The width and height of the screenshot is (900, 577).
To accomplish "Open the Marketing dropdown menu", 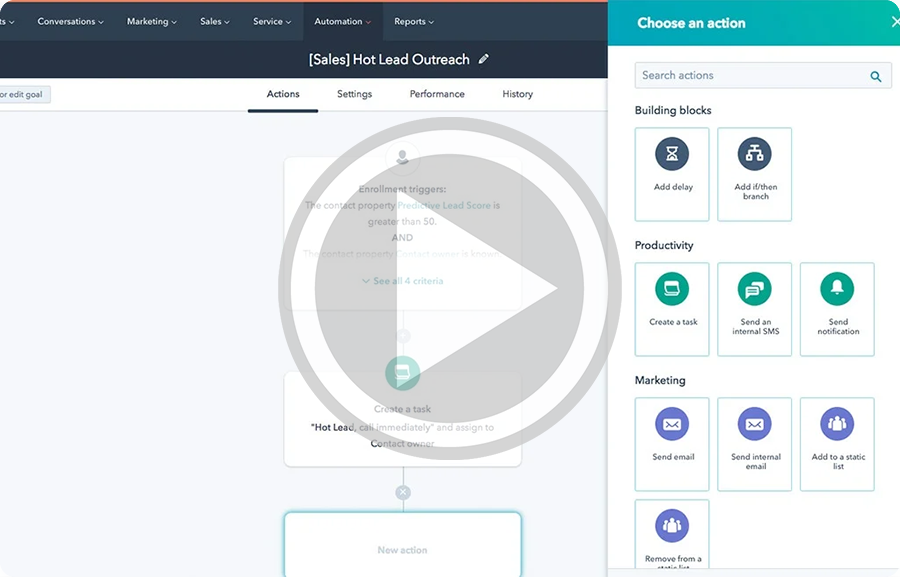I will click(x=152, y=21).
